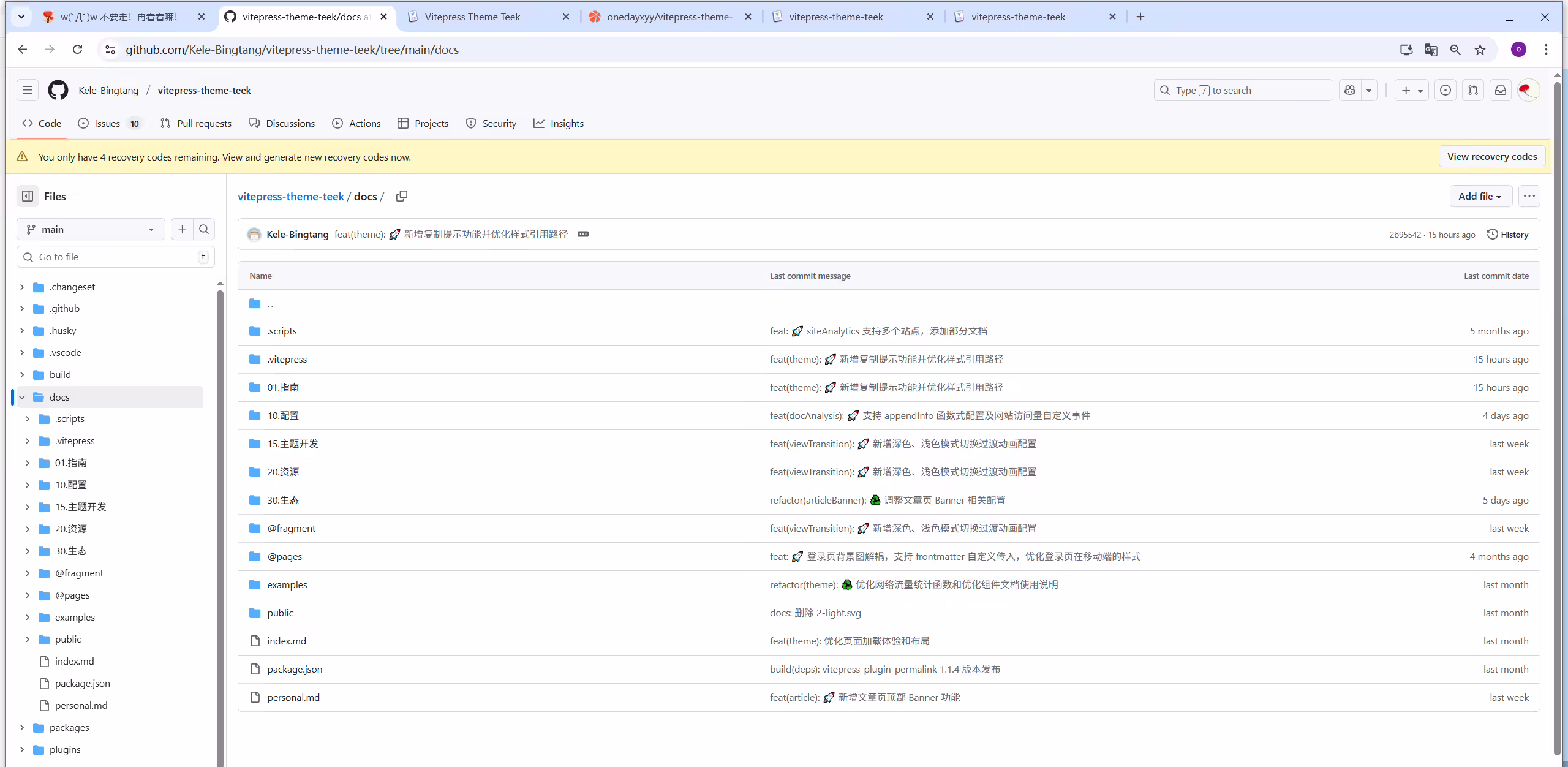Click the Chrome reload page icon

point(77,50)
